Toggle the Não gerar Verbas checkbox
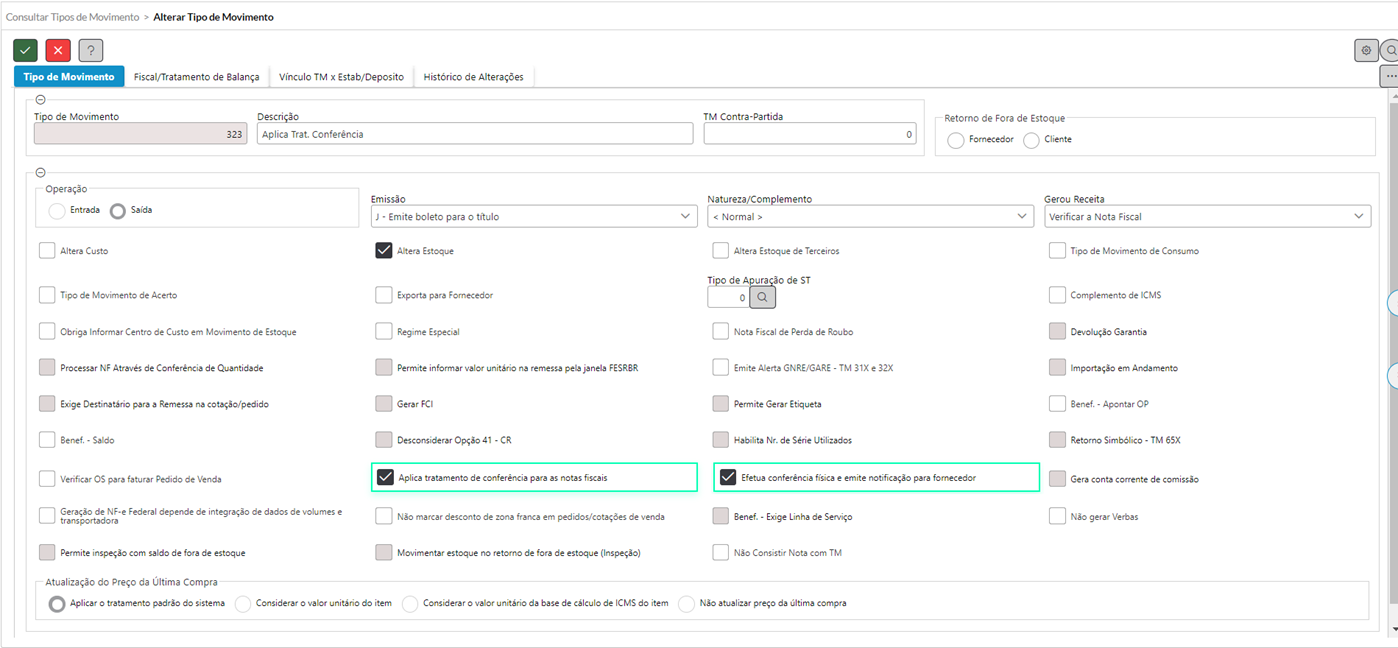This screenshot has height=648, width=1398. click(x=1058, y=516)
